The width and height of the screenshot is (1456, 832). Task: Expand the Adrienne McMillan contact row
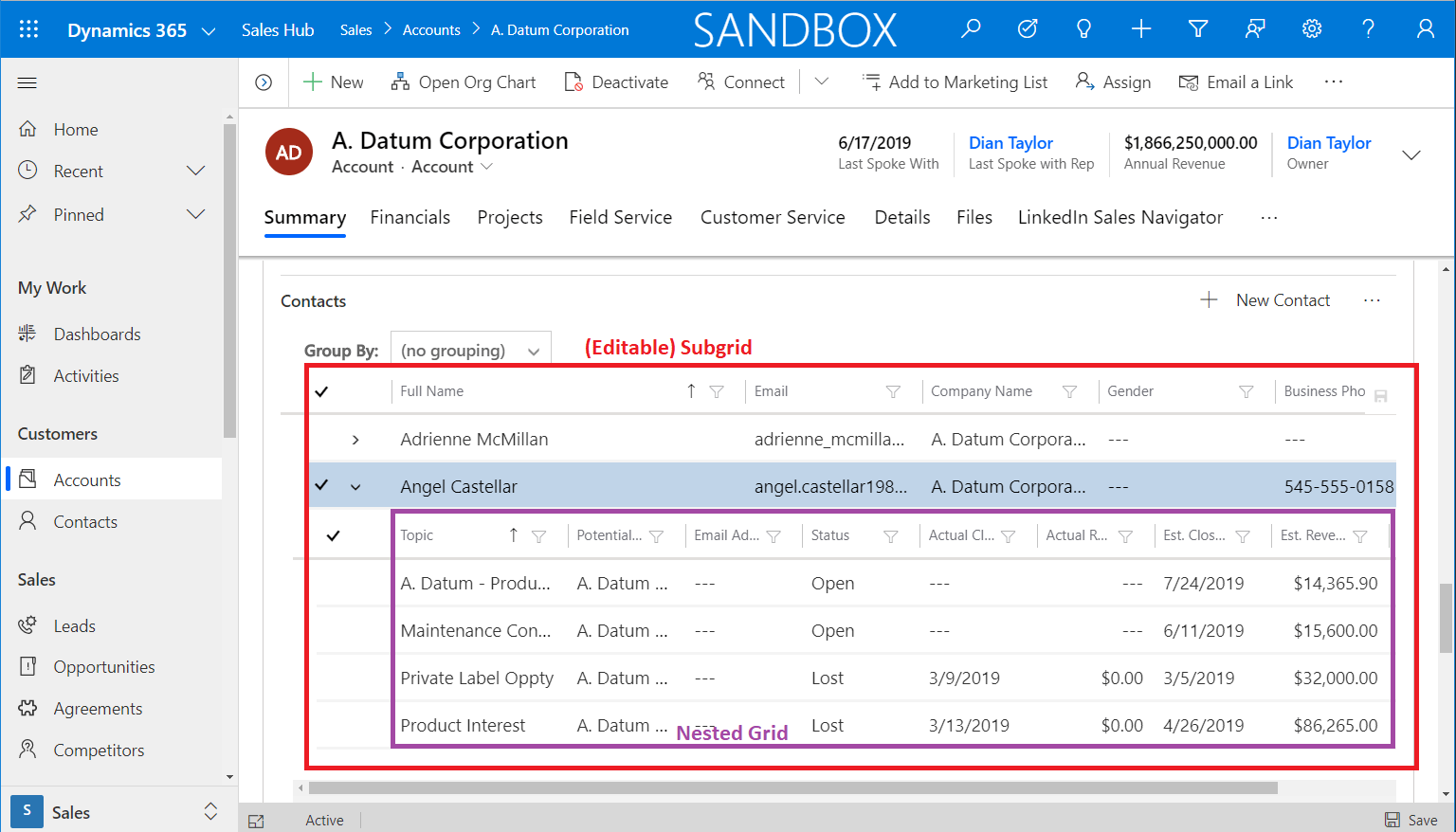(x=356, y=439)
